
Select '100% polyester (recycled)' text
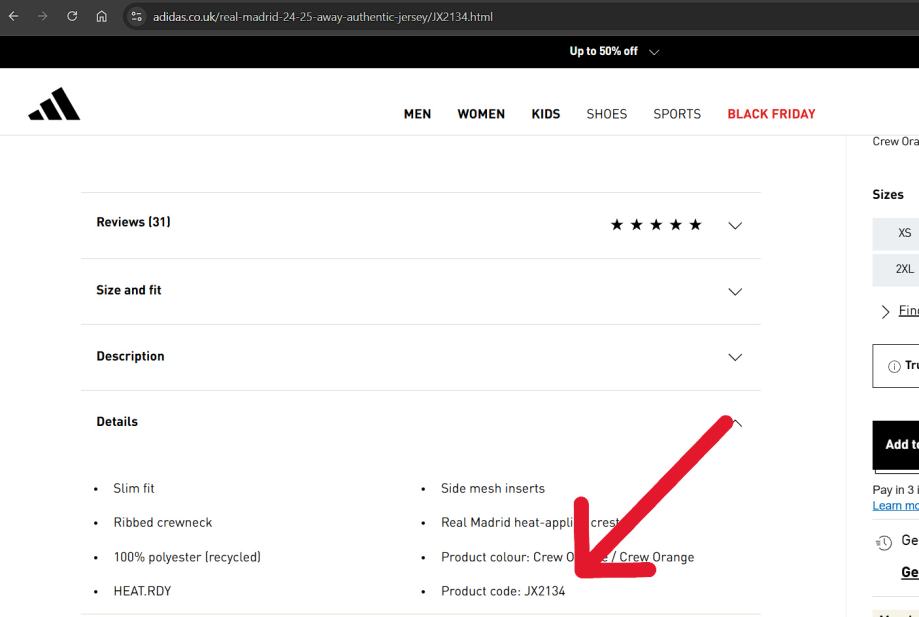[x=187, y=557]
